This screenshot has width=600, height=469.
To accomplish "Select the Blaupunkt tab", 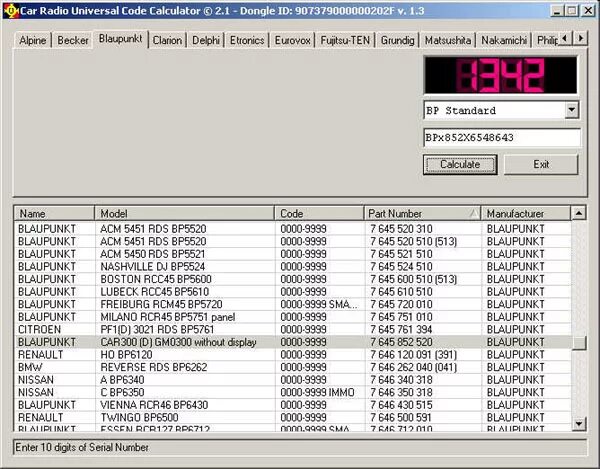I will [120, 39].
